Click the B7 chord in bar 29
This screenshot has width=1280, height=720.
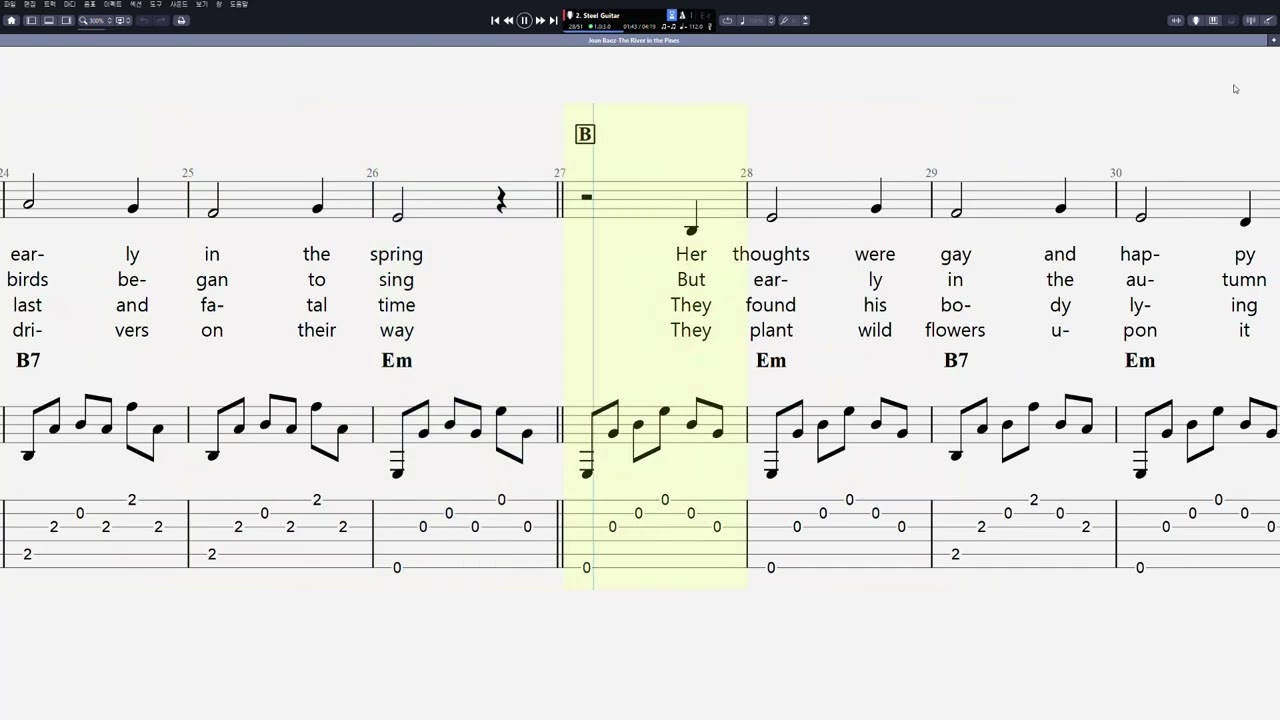pyautogui.click(x=956, y=360)
